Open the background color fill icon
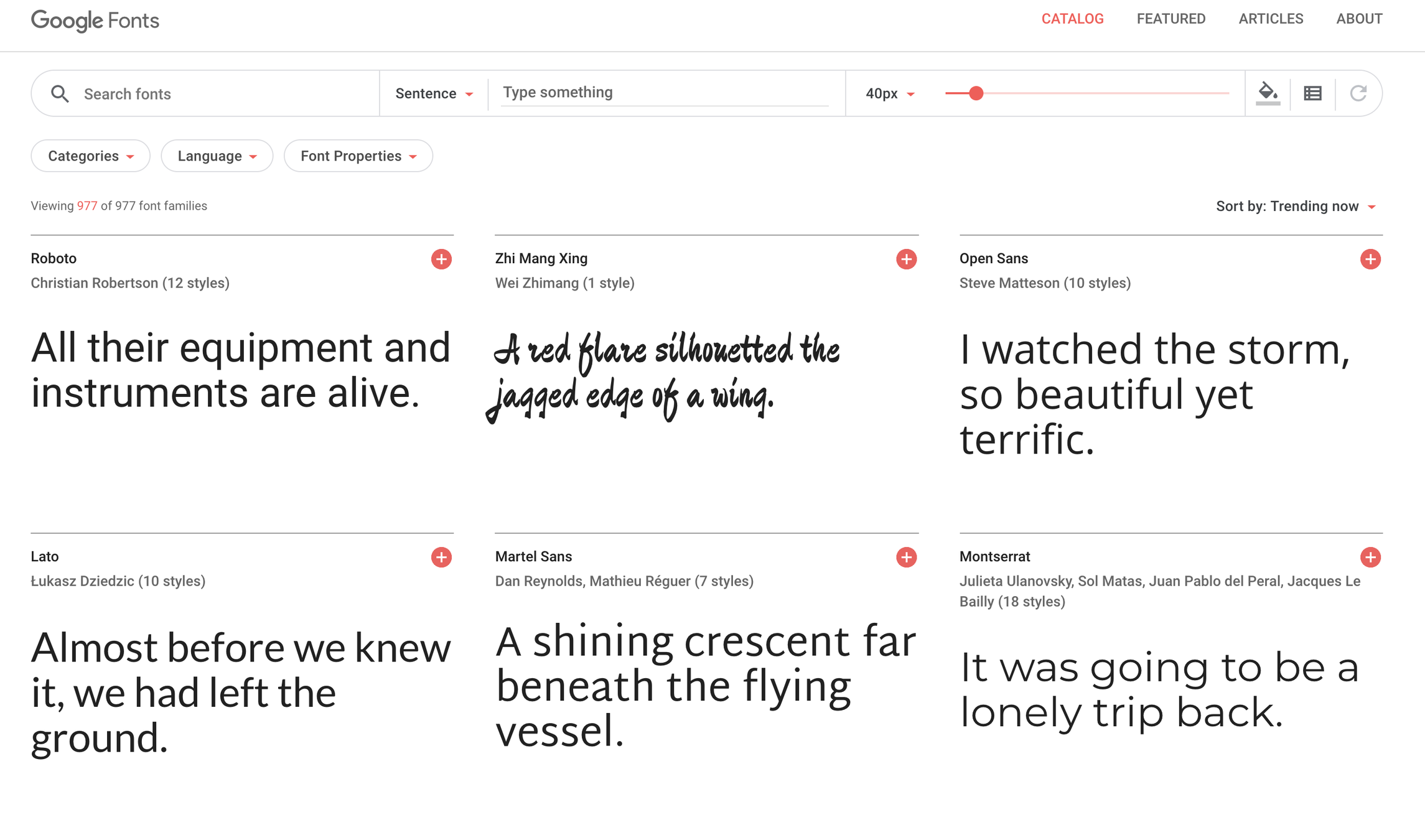Screen dimensions: 1425x840 click(1268, 93)
